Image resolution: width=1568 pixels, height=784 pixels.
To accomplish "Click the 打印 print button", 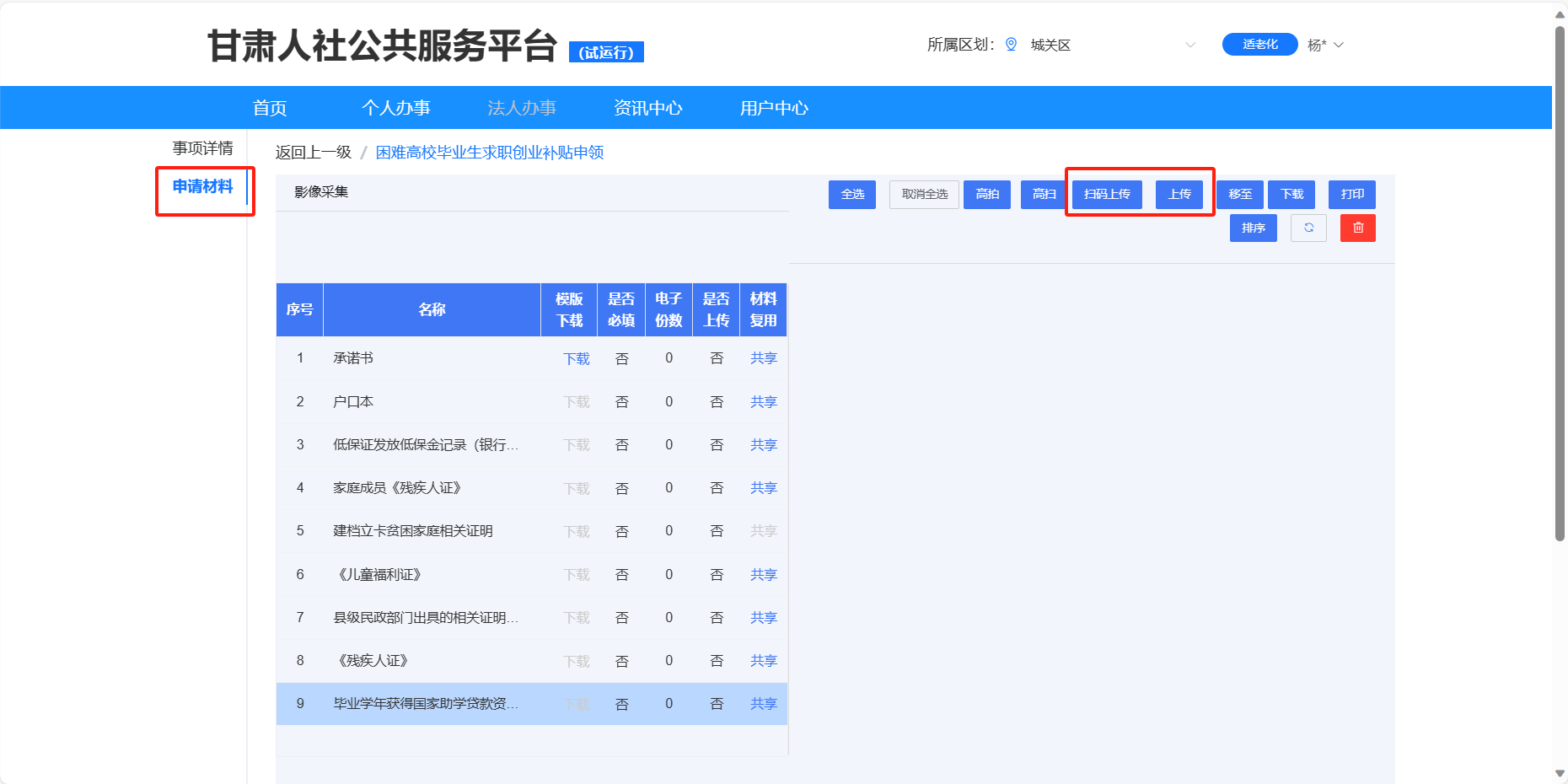I will (x=1351, y=195).
